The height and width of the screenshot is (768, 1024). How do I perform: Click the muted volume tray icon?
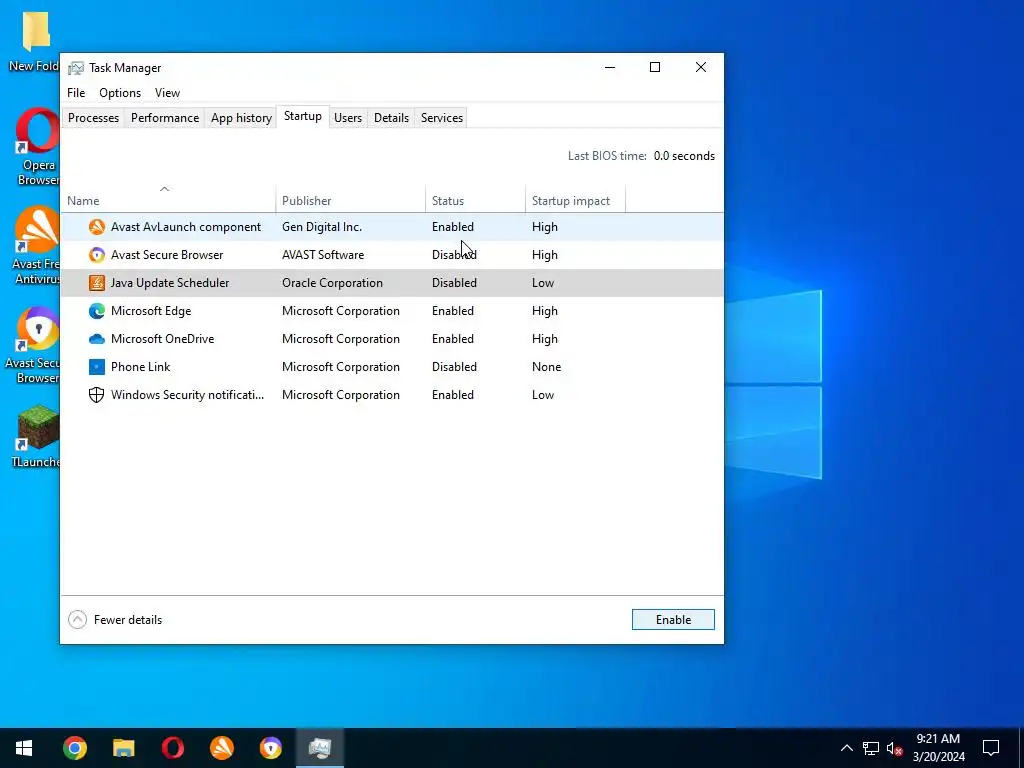click(x=894, y=748)
